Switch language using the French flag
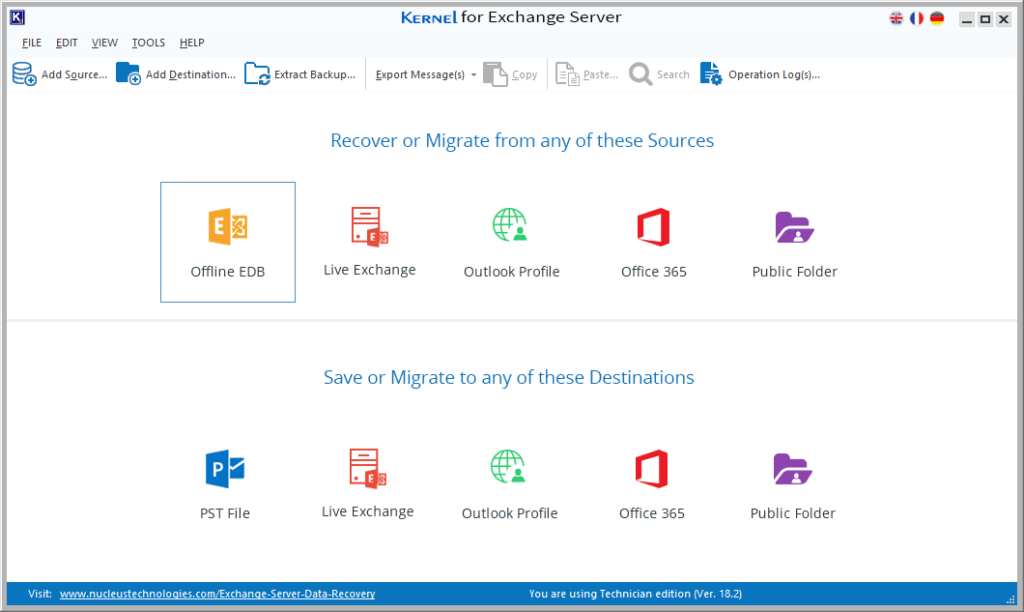This screenshot has width=1024, height=612. click(917, 18)
